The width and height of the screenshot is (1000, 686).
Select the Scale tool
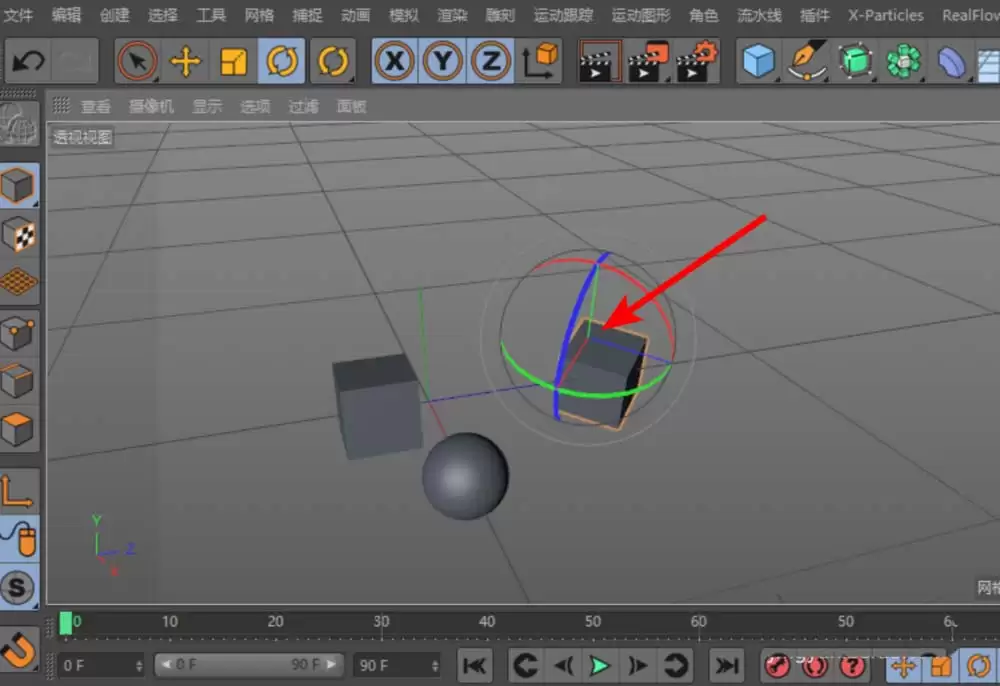coord(234,61)
